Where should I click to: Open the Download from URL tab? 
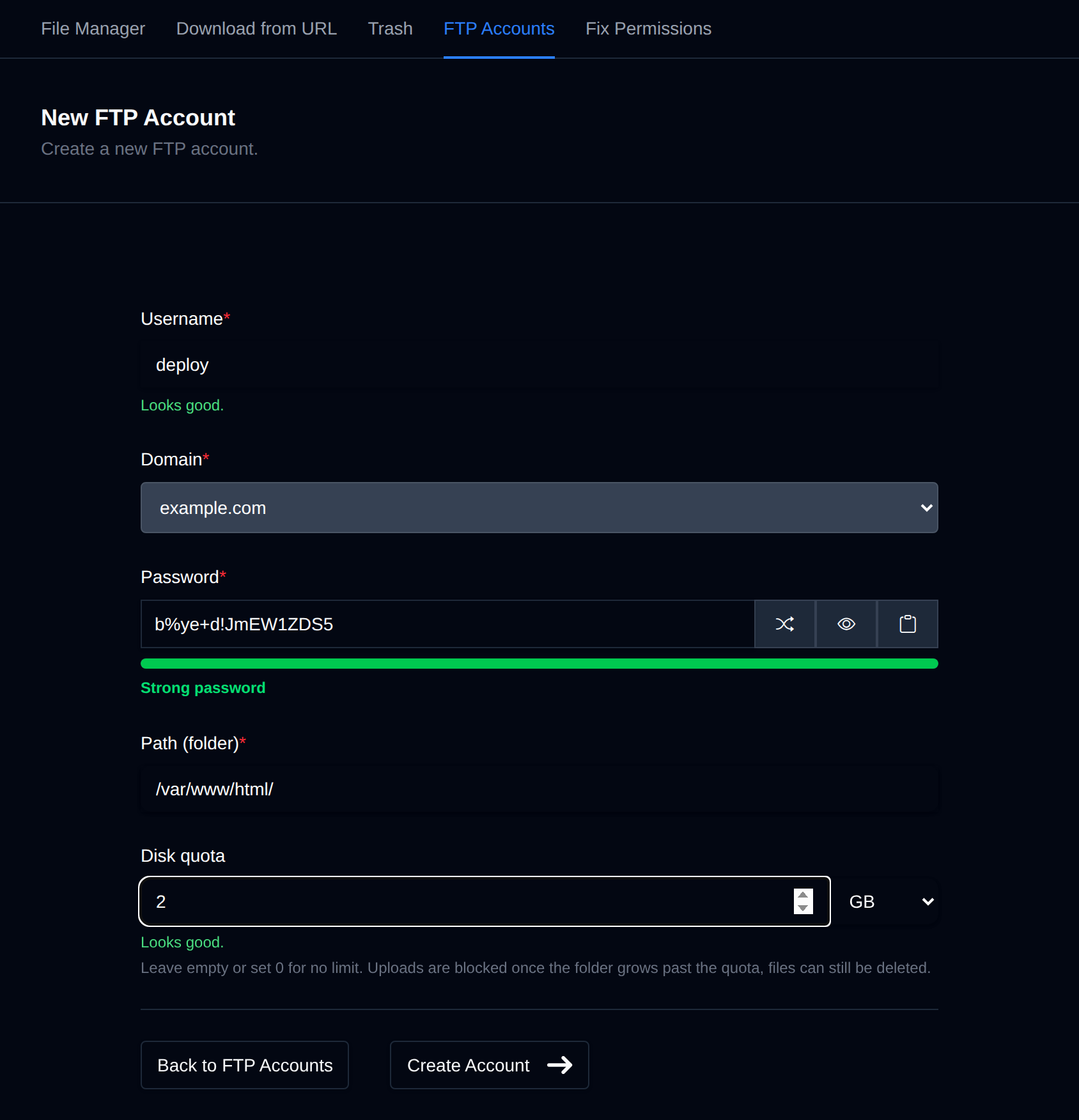256,29
